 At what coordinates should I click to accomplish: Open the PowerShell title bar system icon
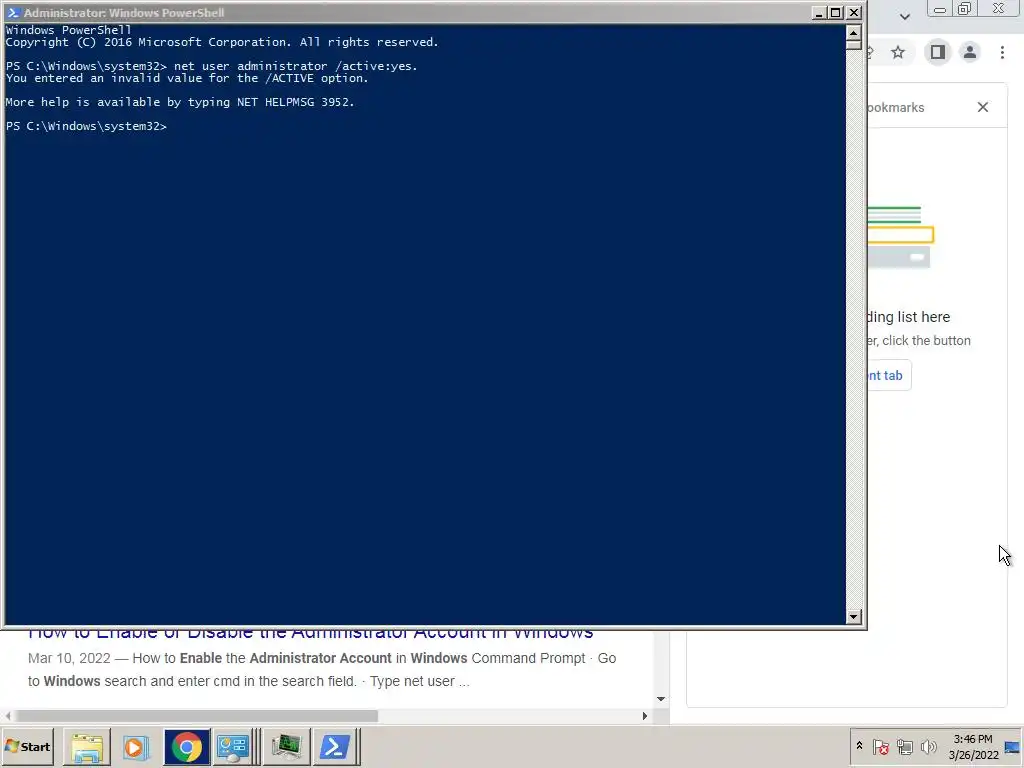[x=12, y=12]
